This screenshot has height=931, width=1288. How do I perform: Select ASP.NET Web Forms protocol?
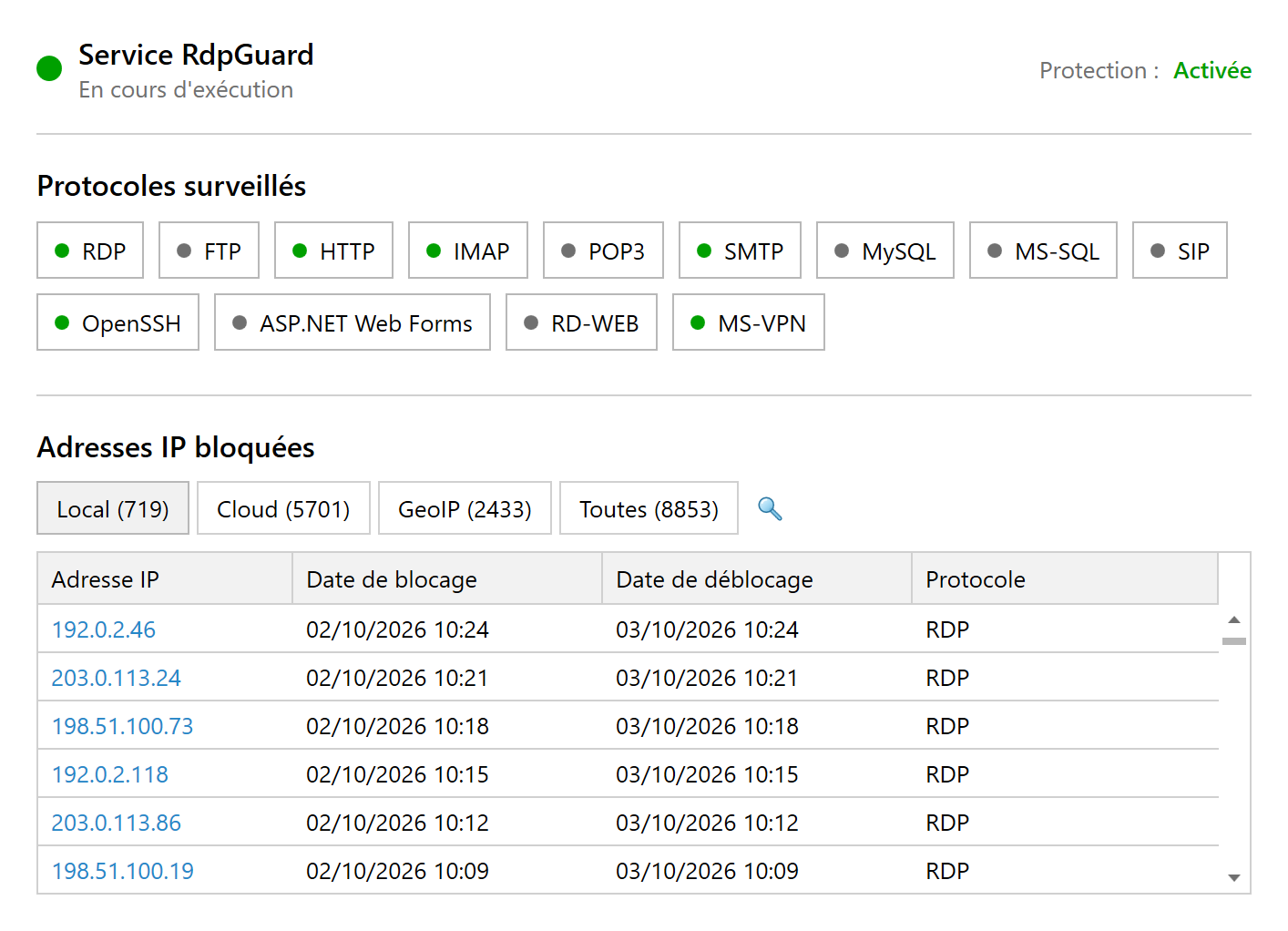(x=353, y=322)
